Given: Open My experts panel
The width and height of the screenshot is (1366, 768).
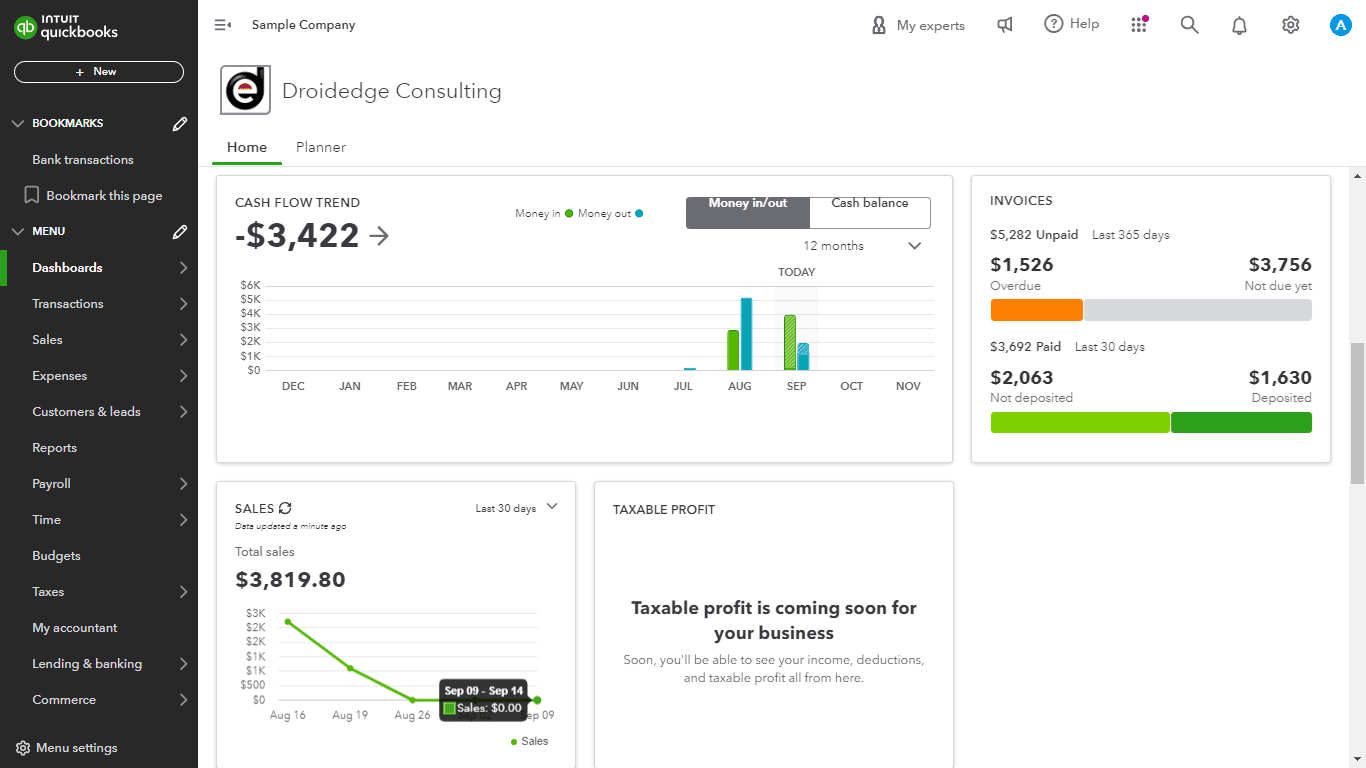Looking at the screenshot, I should tap(918, 25).
